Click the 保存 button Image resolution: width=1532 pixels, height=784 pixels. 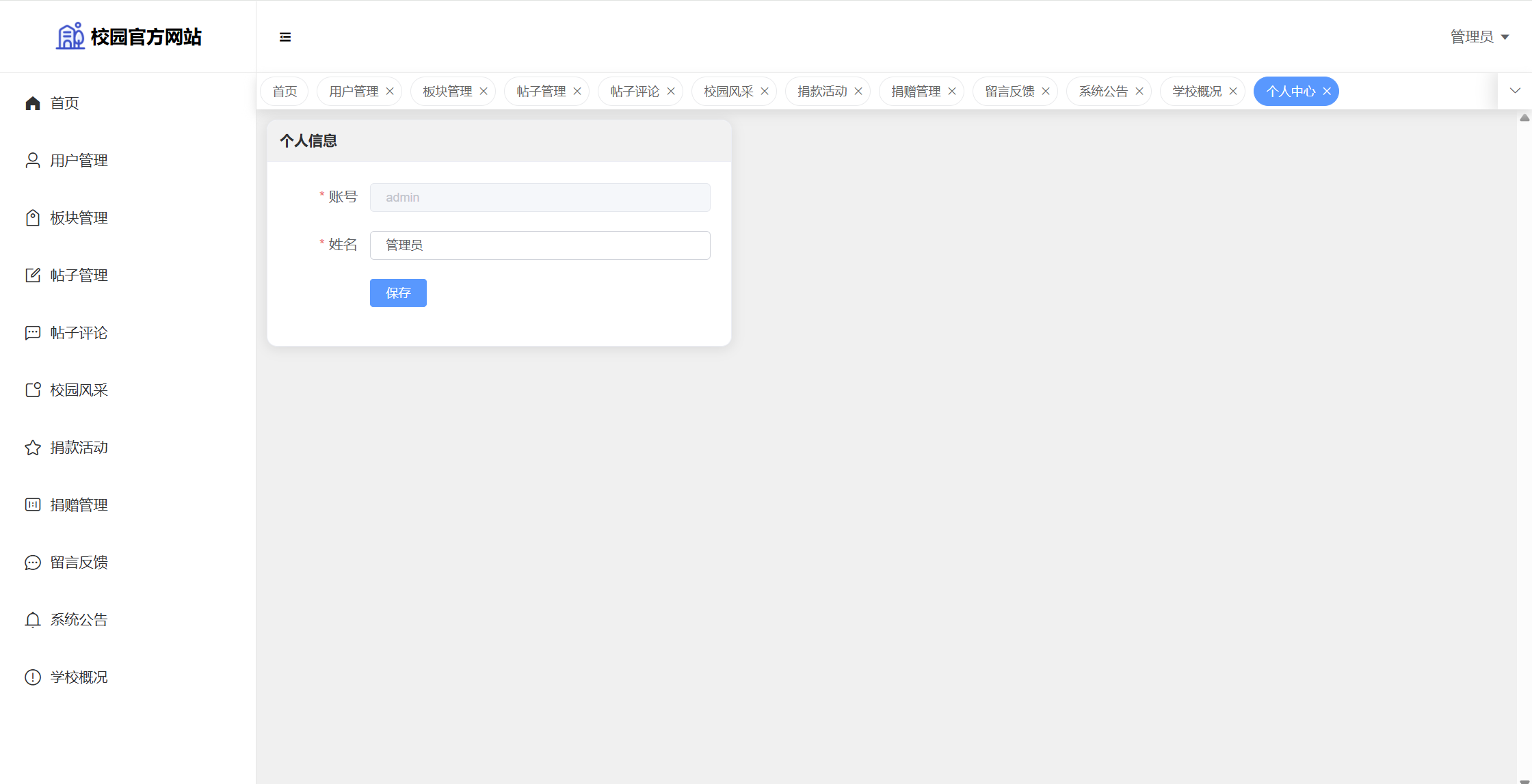[398, 293]
